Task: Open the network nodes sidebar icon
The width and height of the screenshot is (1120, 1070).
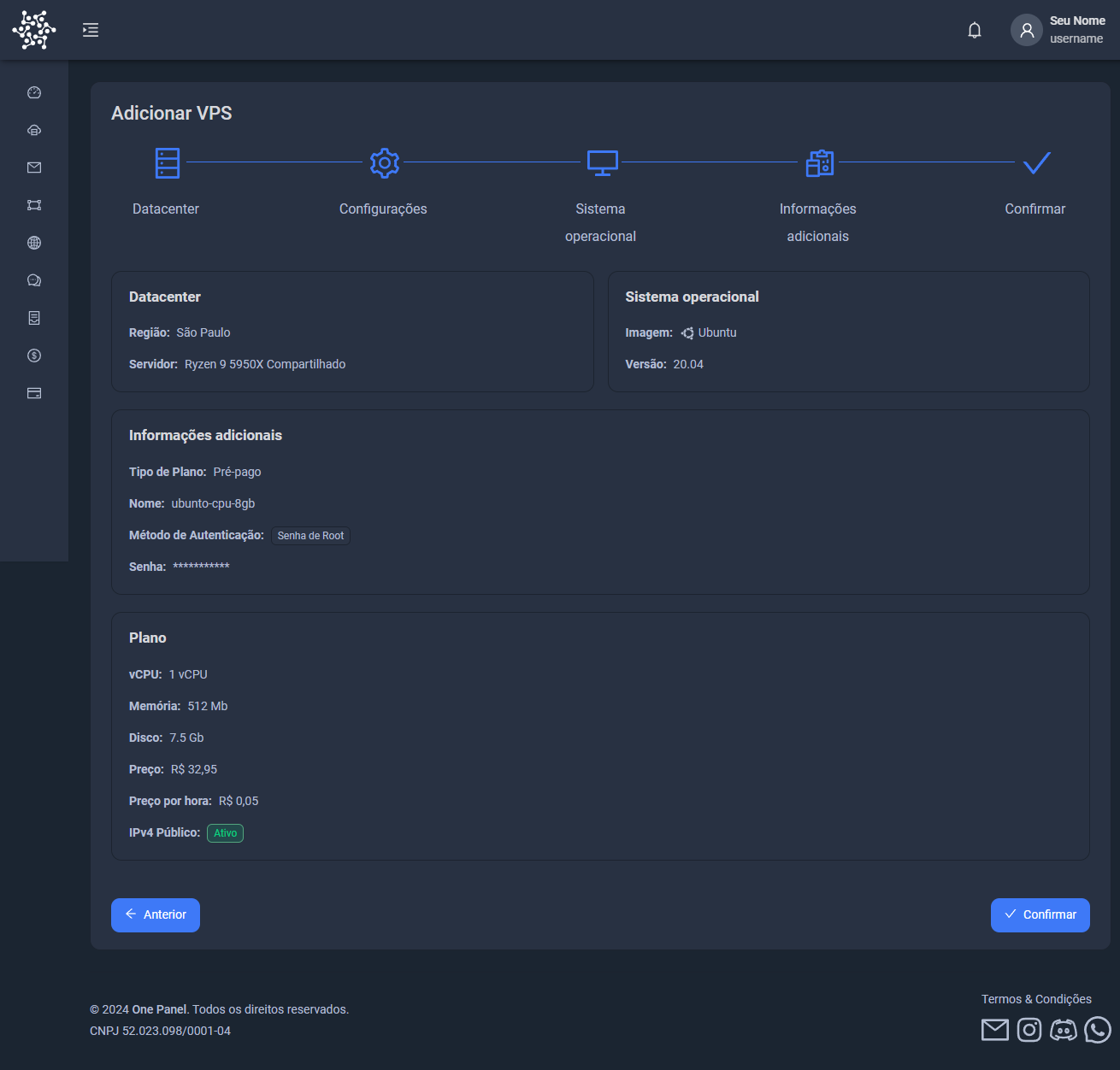Action: 34,205
